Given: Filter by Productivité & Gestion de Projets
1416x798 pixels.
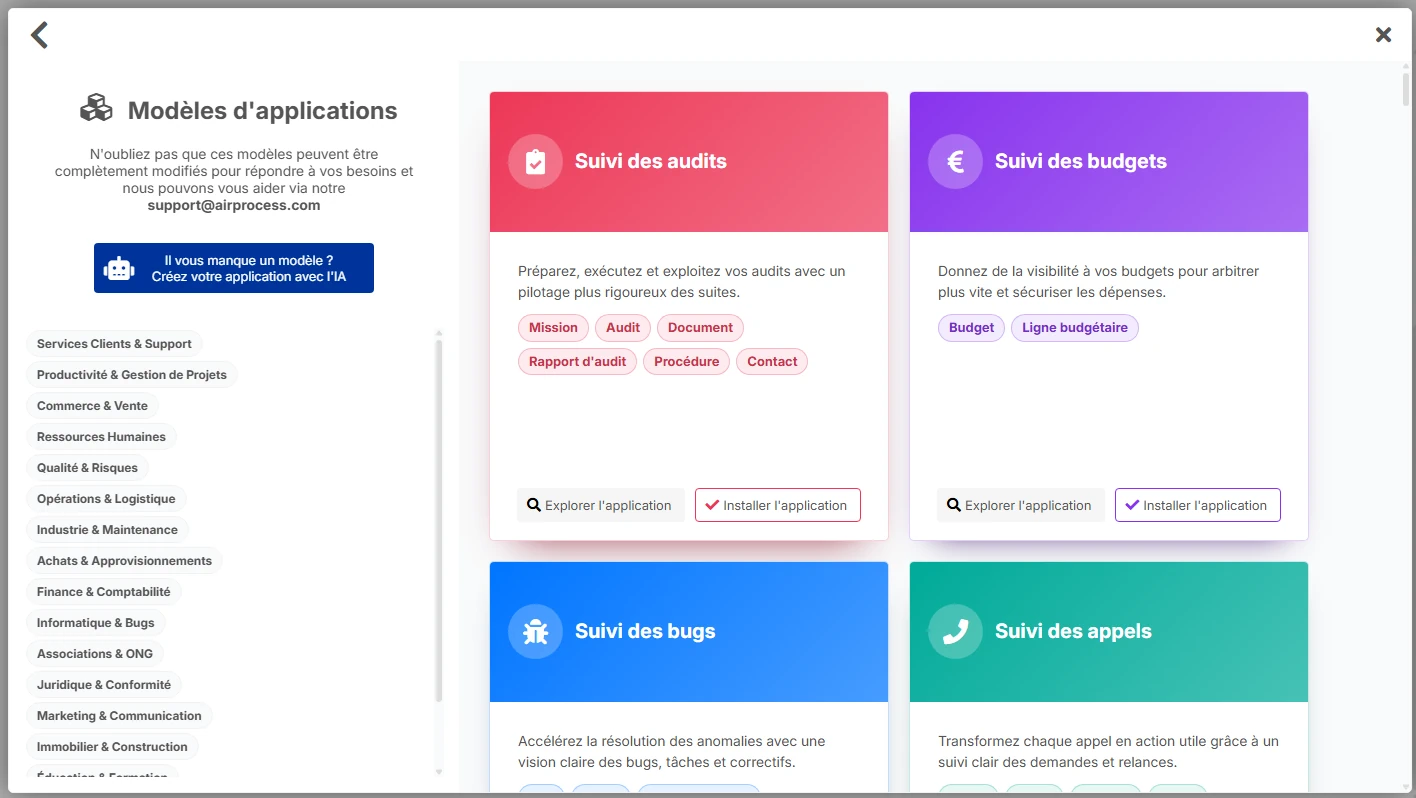Looking at the screenshot, I should (132, 375).
